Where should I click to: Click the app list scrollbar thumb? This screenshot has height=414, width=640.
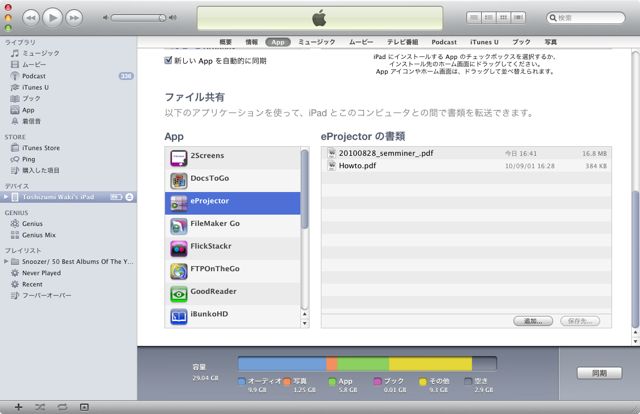point(304,189)
